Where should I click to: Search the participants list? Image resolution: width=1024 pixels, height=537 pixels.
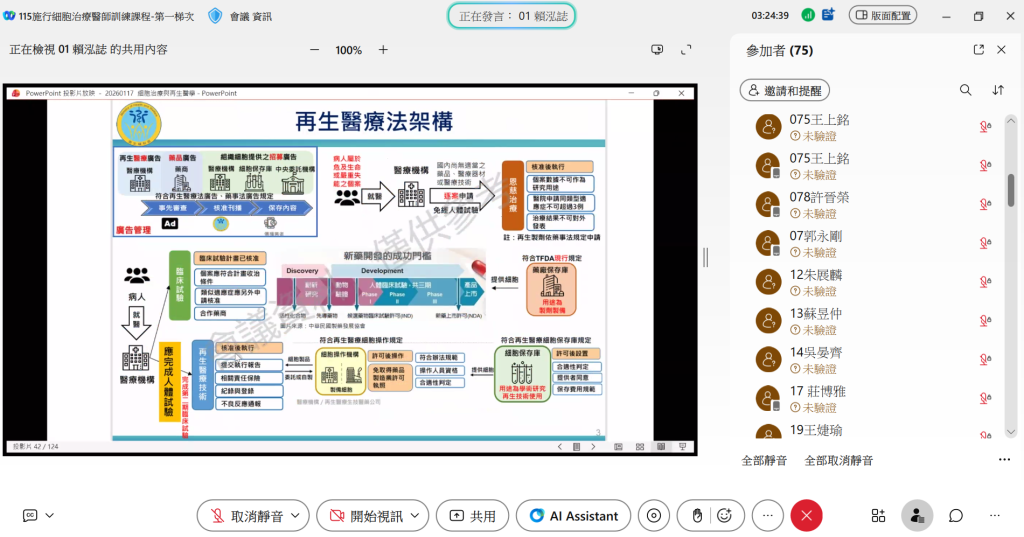coord(965,90)
